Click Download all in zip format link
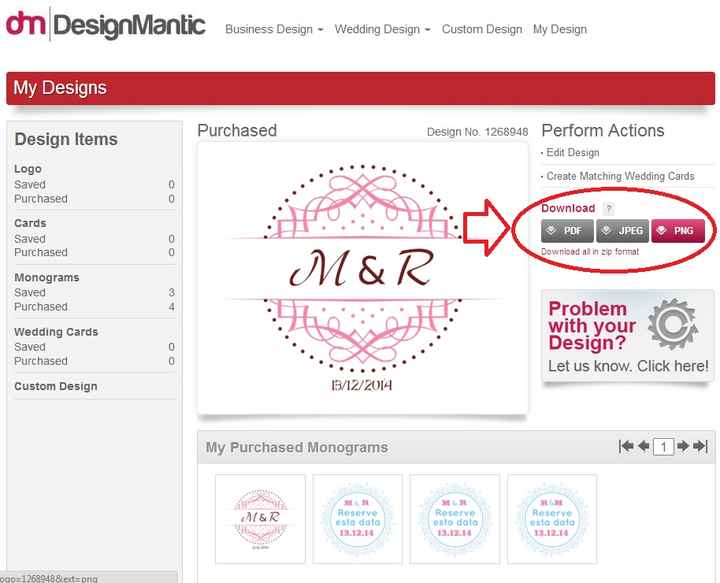Image resolution: width=720 pixels, height=583 pixels. [590, 252]
